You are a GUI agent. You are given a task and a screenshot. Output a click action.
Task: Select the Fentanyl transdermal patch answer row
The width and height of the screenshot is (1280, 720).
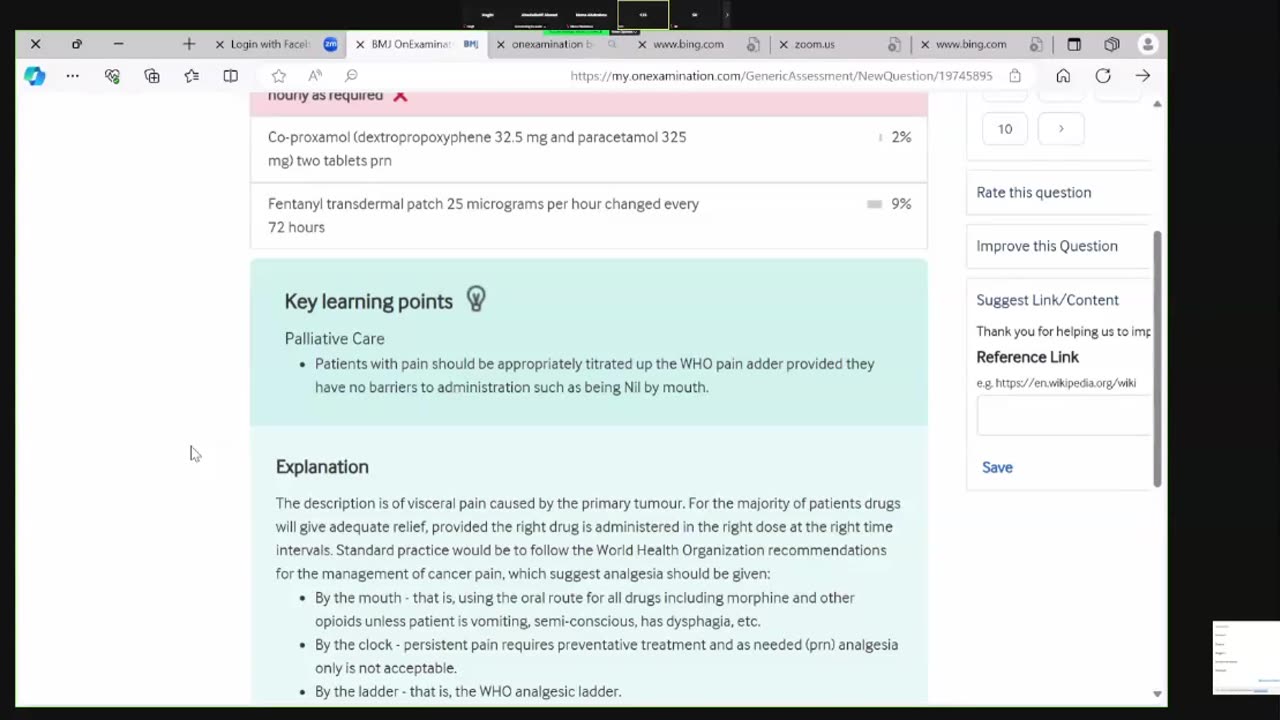pos(588,215)
